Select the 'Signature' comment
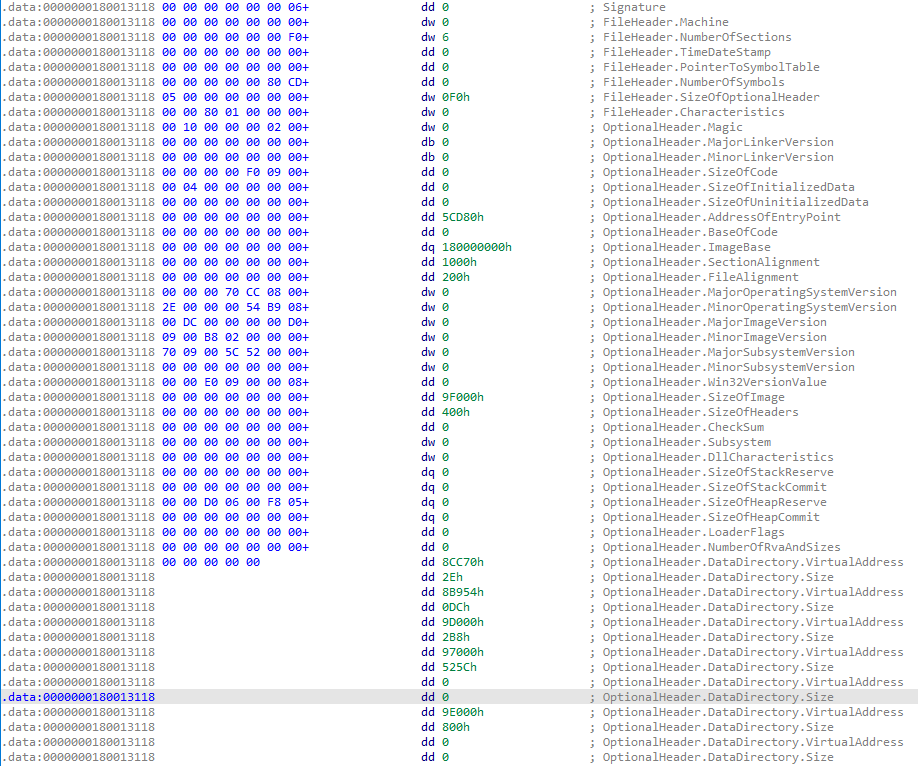Viewport: 918px width, 766px height. 634,7
